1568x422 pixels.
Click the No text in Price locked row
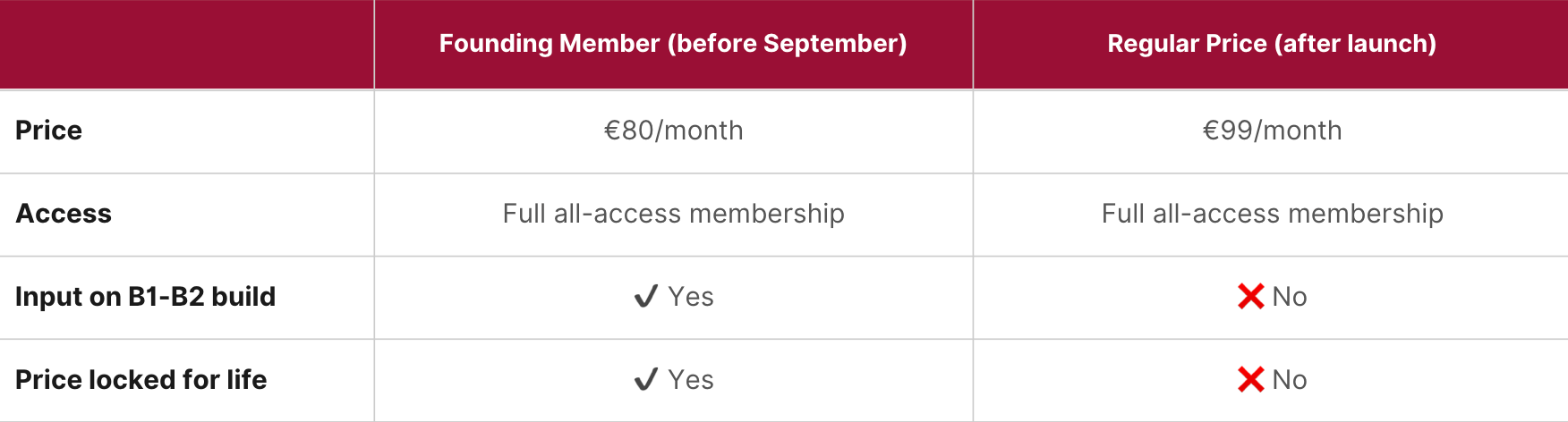(x=1290, y=380)
